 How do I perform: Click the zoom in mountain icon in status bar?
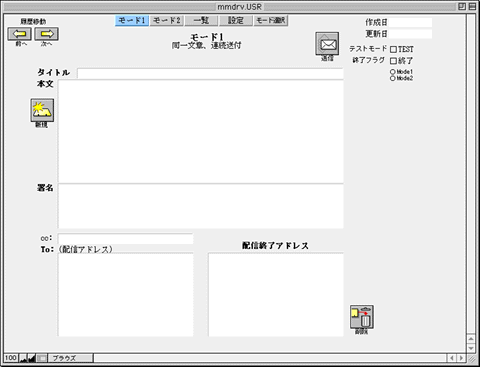[32, 358]
